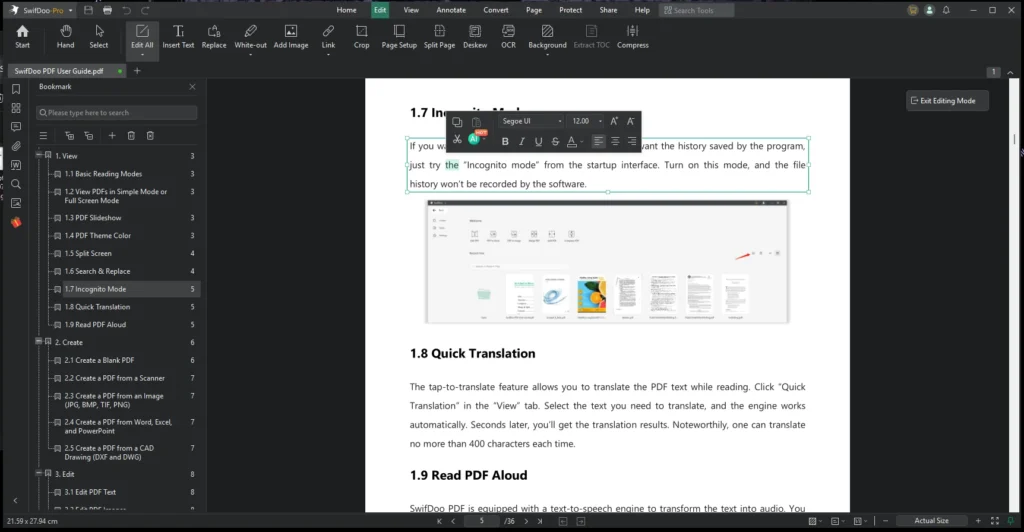Viewport: 1024px width, 532px height.
Task: Open the Thumbnails sidebar panel
Action: (16, 108)
